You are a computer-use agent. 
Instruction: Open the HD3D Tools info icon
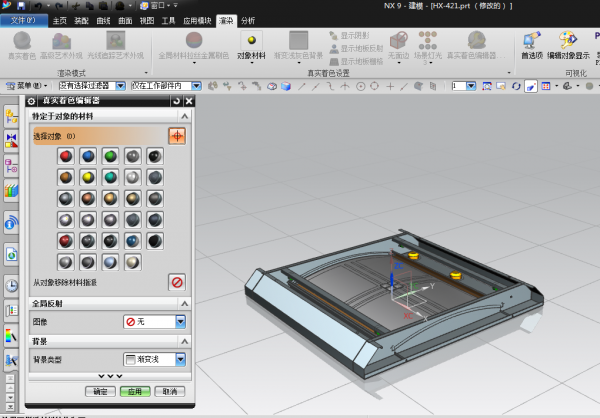[x=11, y=222]
